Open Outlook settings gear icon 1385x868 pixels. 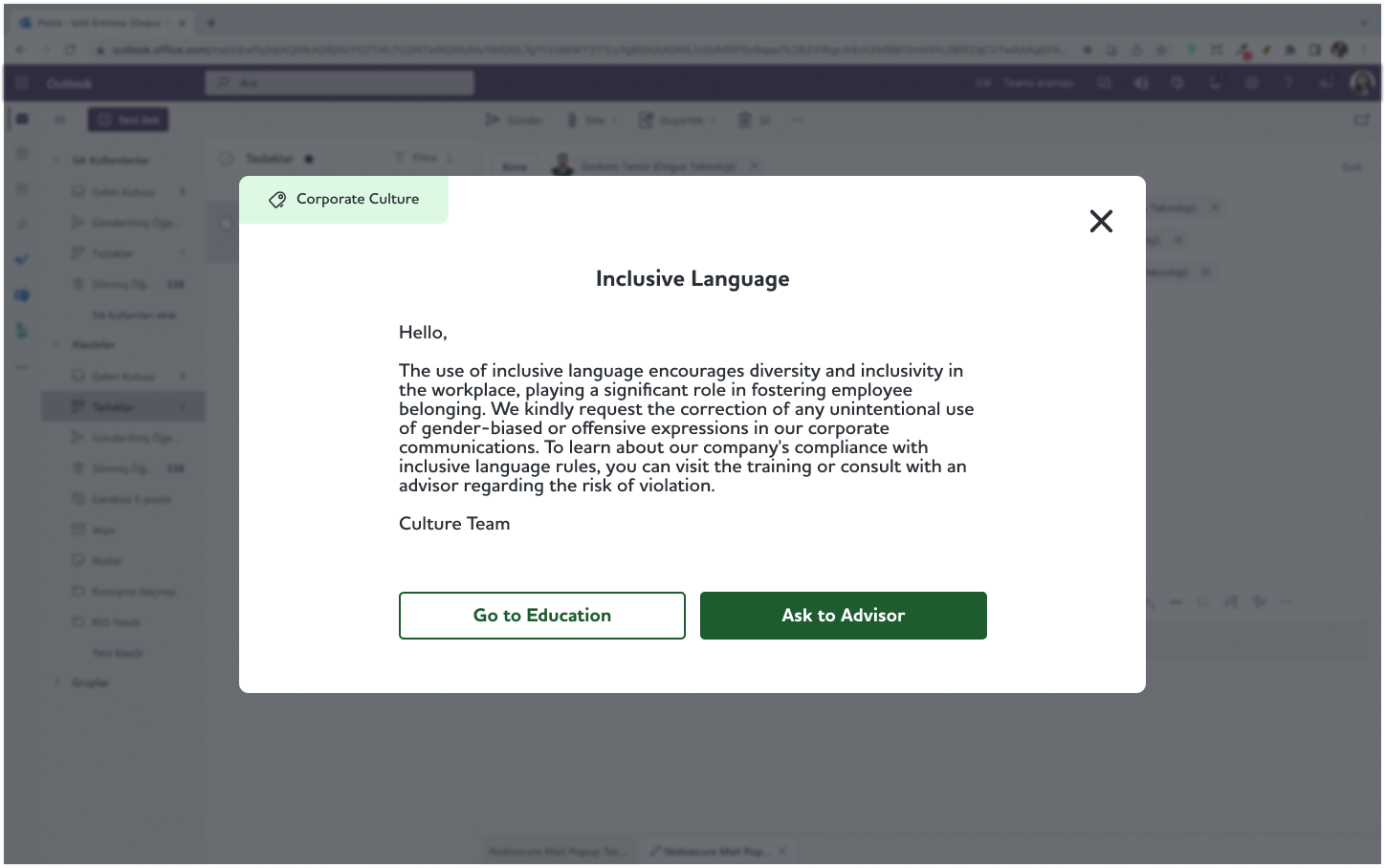(1252, 83)
